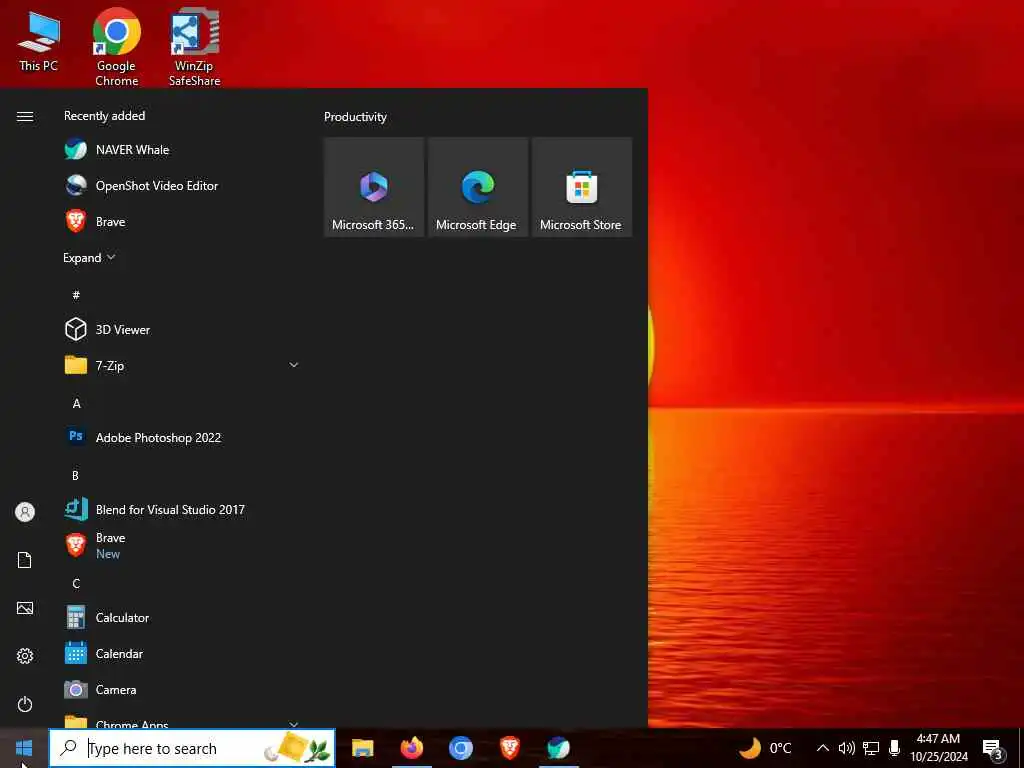Focus the Type here to search box
1024x768 pixels.
192,748
